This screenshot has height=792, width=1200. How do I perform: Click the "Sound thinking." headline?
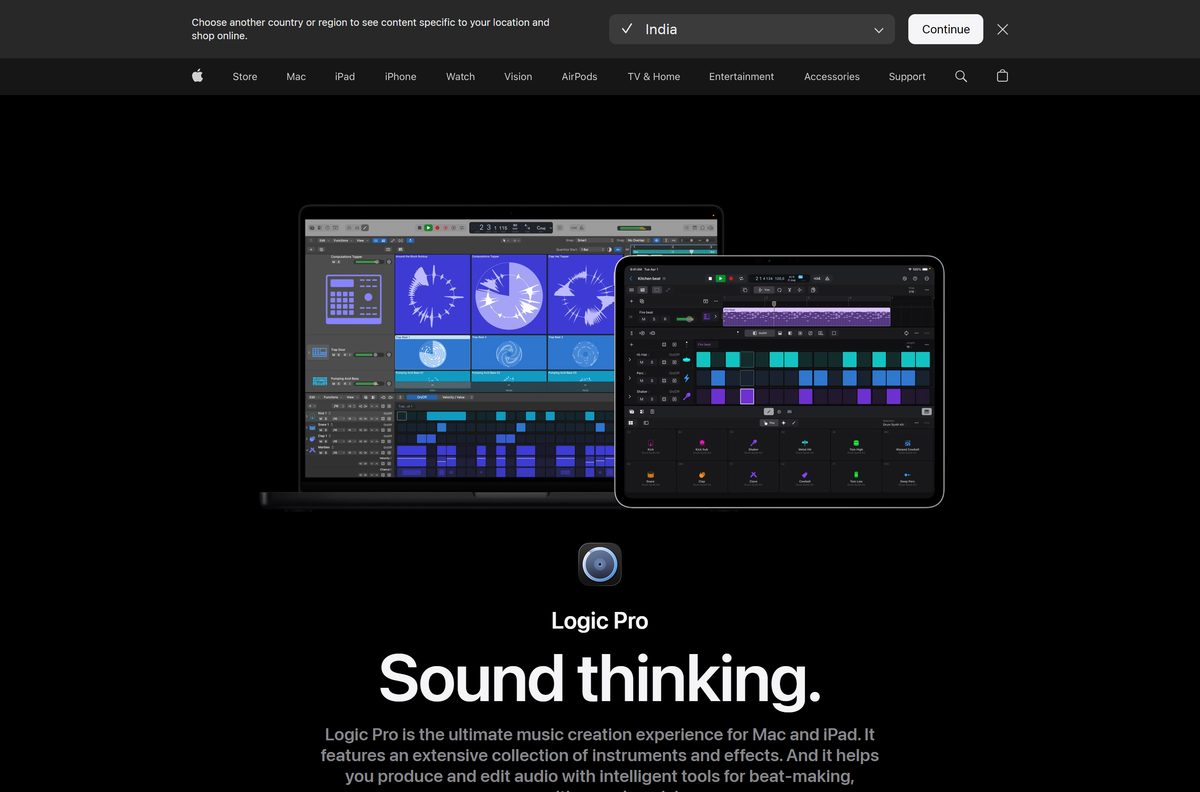point(600,678)
